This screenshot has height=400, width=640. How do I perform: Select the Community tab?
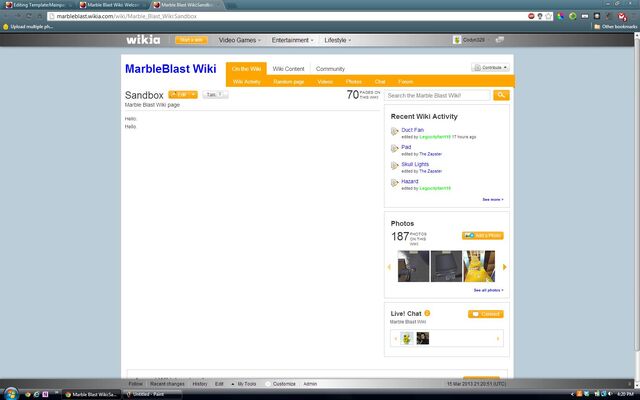click(x=330, y=69)
